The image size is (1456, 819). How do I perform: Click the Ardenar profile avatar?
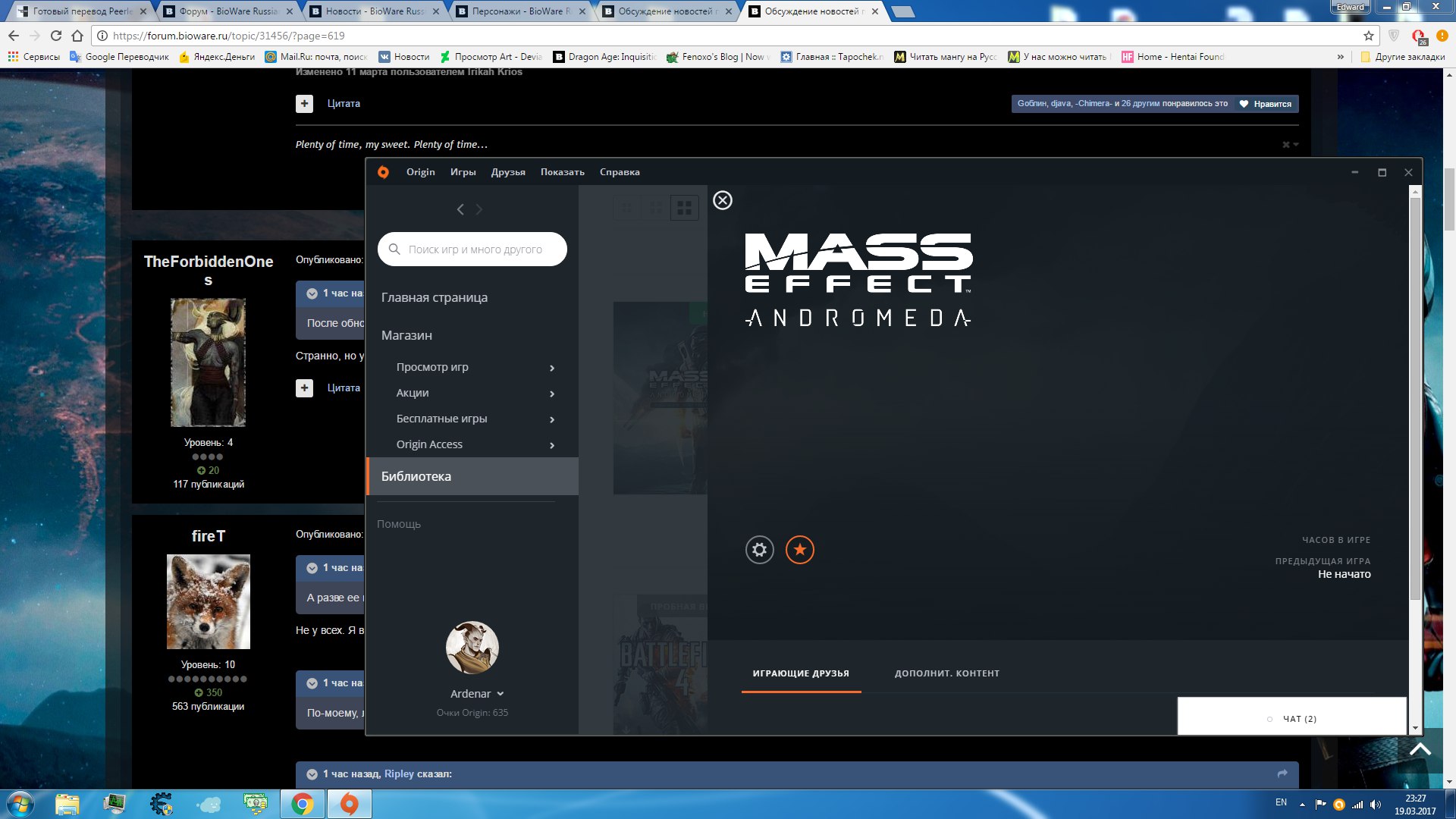pos(472,648)
